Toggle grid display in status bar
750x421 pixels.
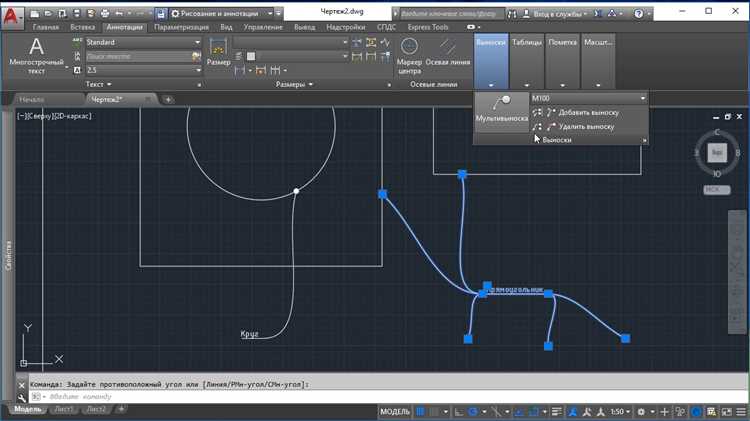[420, 411]
